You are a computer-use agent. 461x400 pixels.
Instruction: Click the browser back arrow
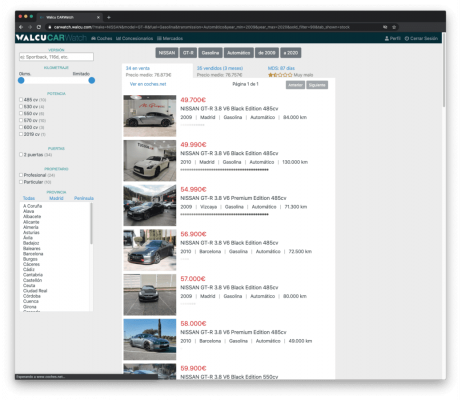click(21, 27)
